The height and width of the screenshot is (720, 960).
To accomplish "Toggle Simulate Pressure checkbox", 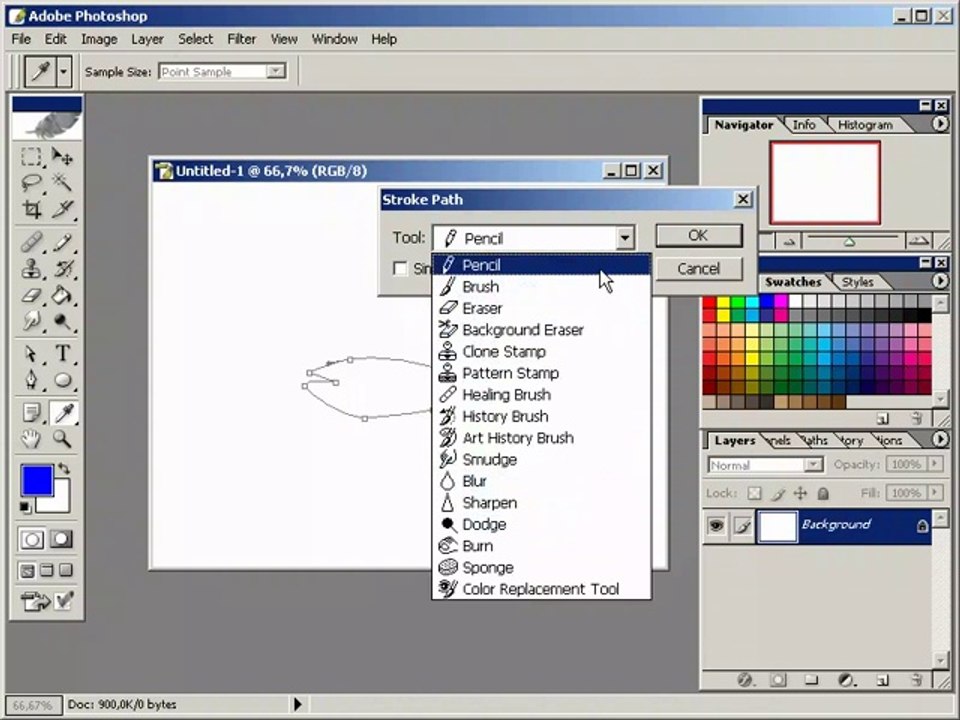I will coord(400,268).
